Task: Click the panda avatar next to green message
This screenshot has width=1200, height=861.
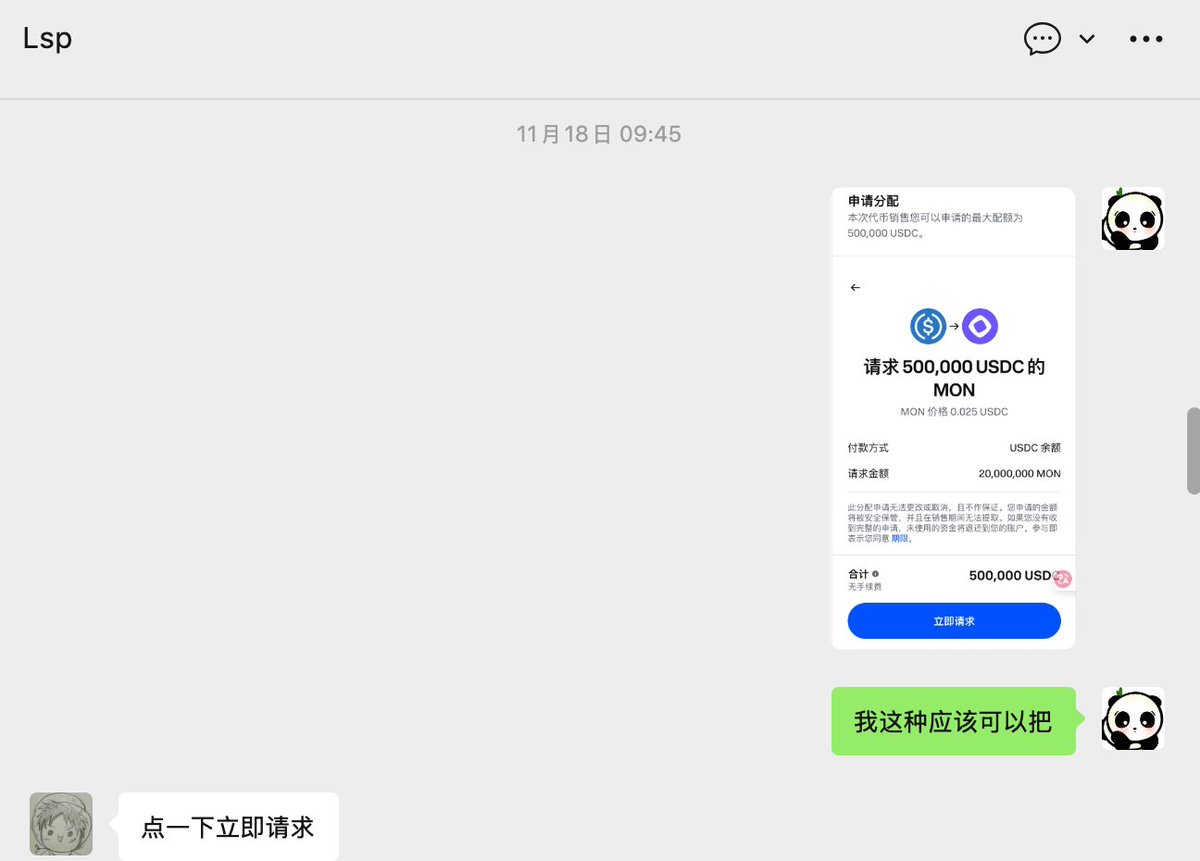Action: pyautogui.click(x=1132, y=718)
